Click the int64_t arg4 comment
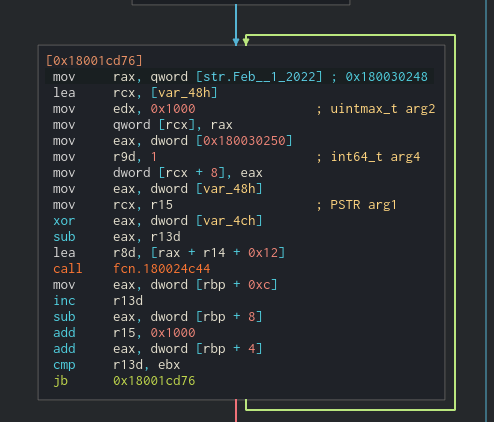 click(x=375, y=157)
